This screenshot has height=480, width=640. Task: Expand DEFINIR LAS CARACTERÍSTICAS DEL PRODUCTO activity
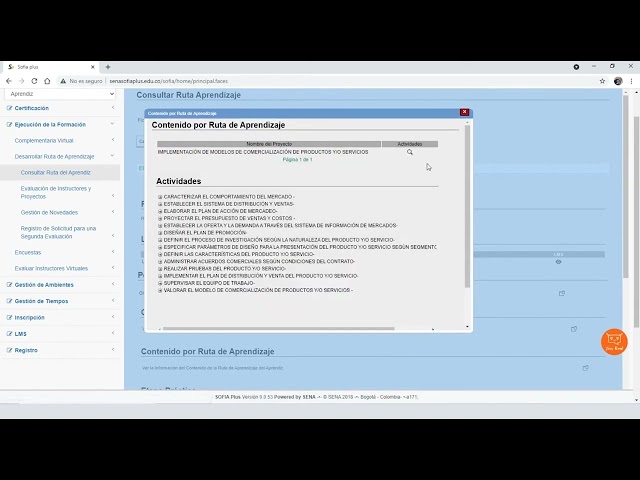(160, 254)
